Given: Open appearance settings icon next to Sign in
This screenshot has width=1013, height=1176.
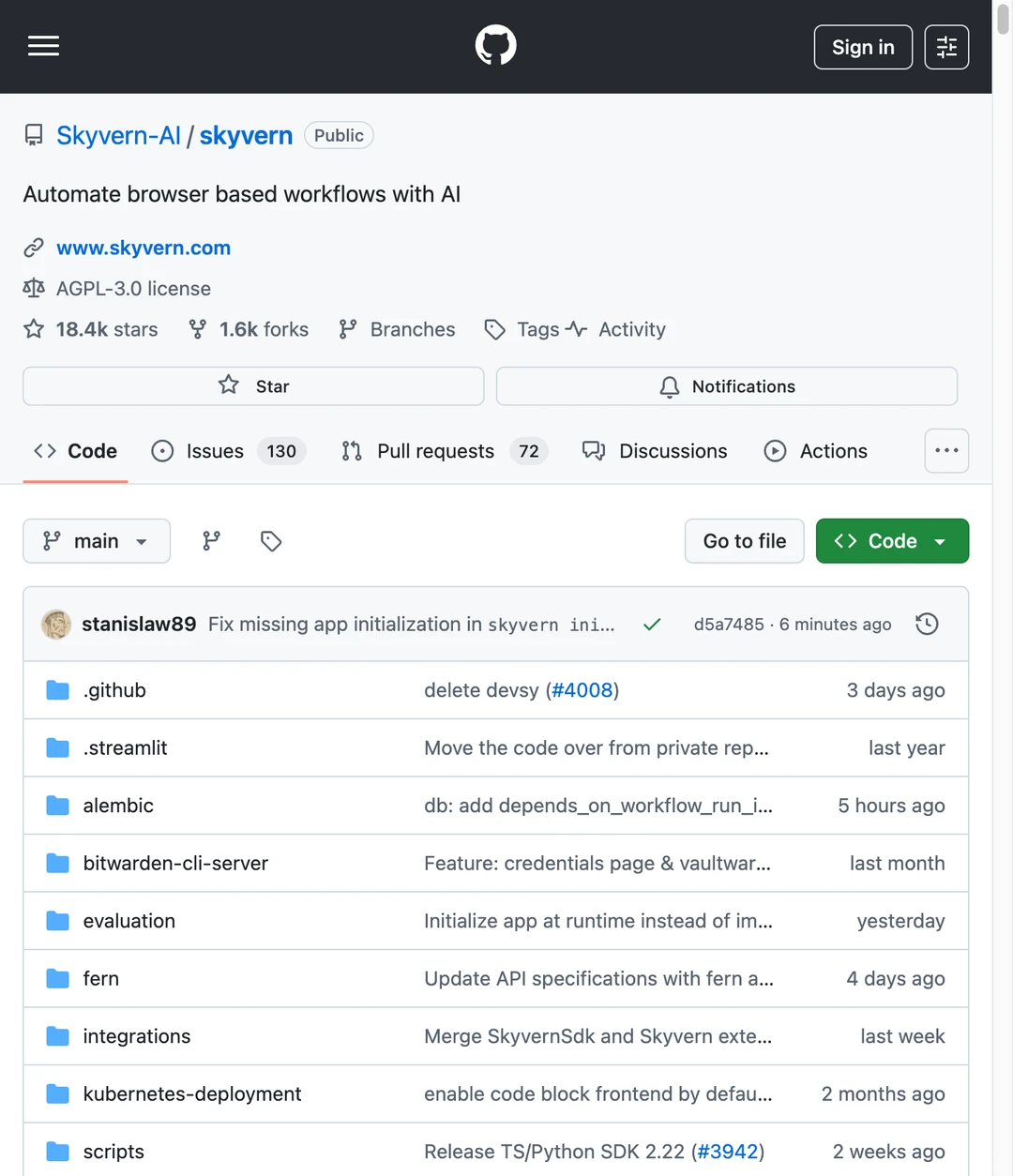Looking at the screenshot, I should pyautogui.click(x=946, y=47).
